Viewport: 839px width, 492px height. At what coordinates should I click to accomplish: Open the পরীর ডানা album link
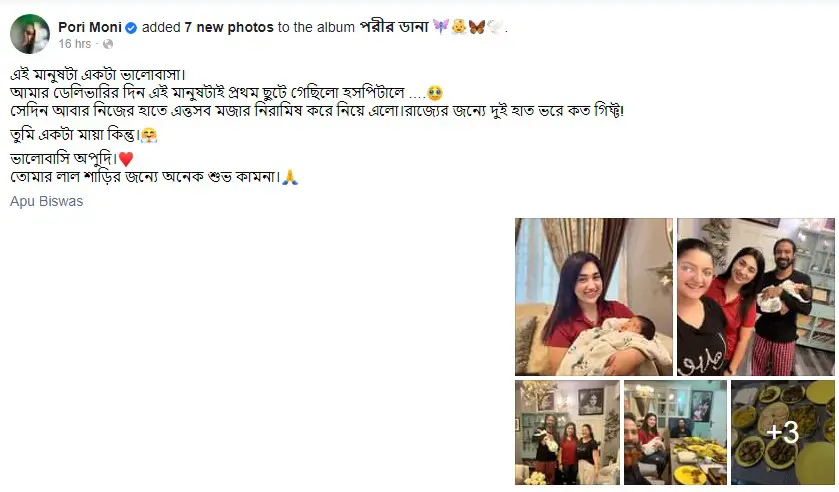click(x=394, y=27)
